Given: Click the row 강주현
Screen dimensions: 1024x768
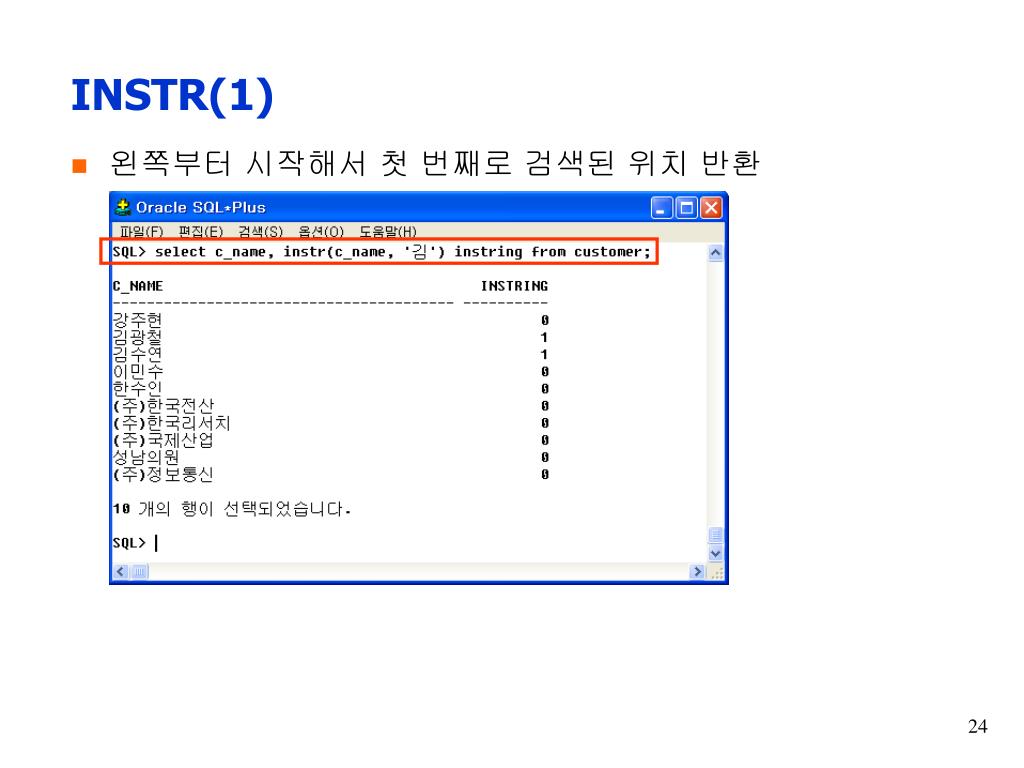Looking at the screenshot, I should click(330, 320).
